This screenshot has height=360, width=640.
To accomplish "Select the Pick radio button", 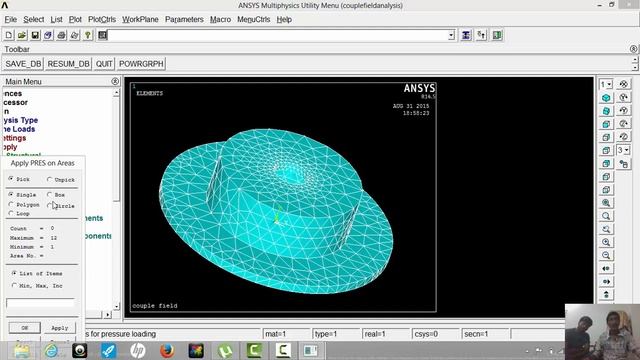I will 11,179.
